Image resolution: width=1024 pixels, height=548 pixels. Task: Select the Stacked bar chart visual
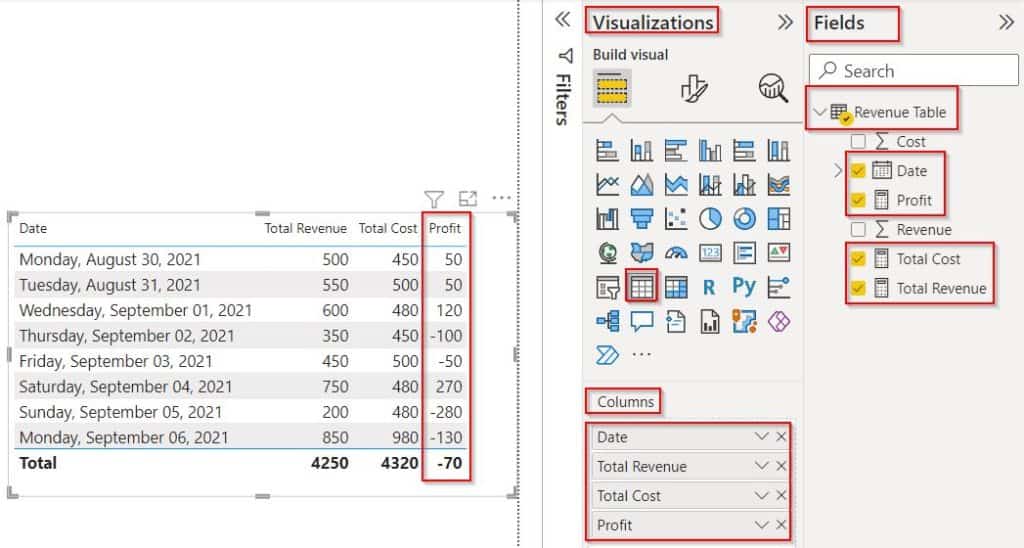click(x=607, y=150)
